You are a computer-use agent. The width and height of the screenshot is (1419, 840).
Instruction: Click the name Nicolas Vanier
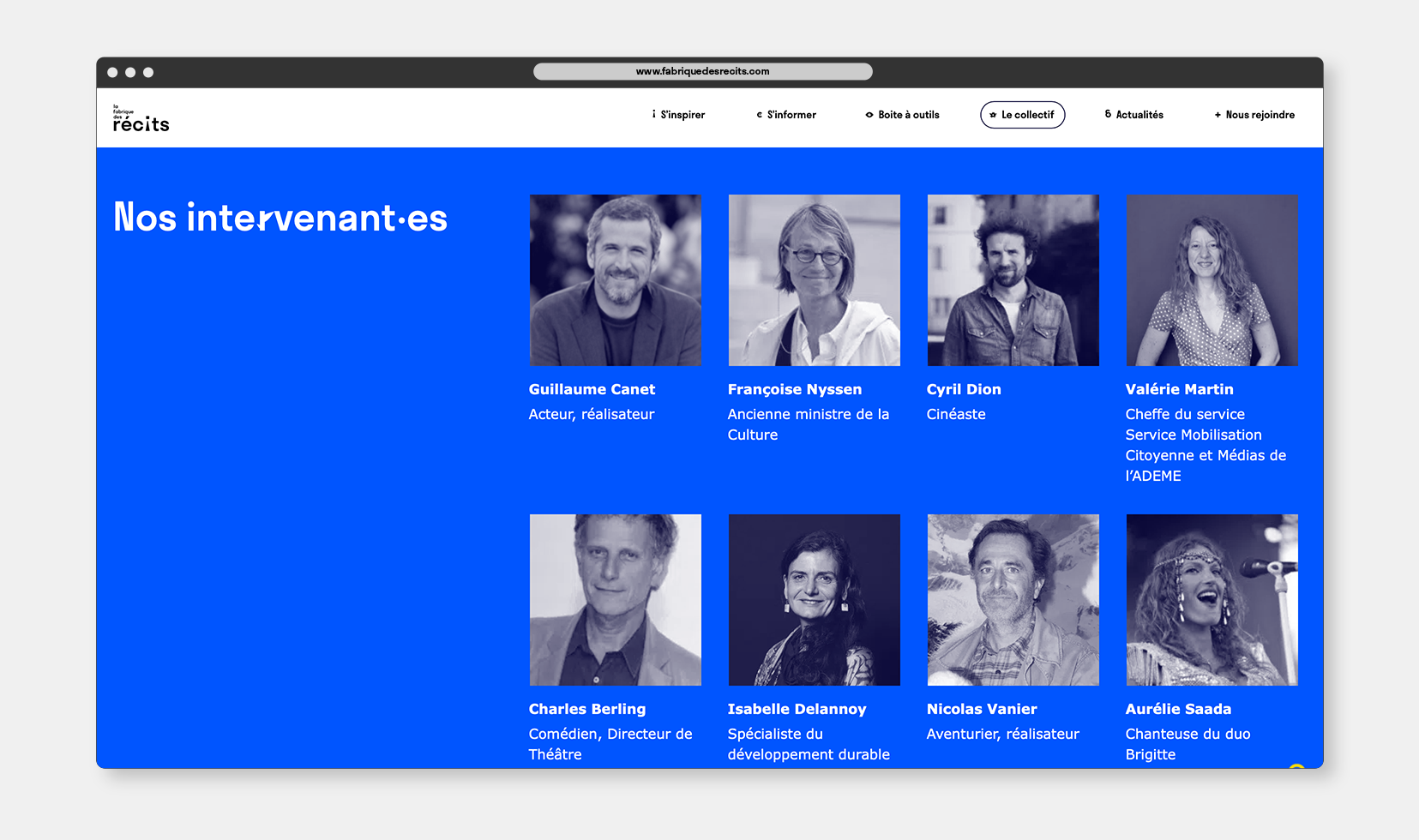982,709
